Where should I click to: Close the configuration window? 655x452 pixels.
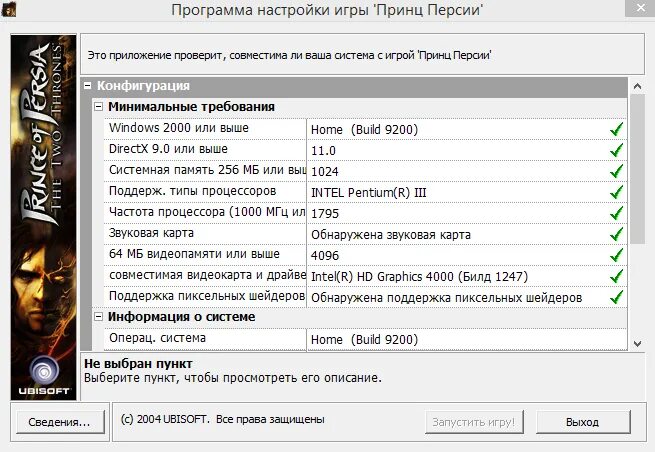click(640, 8)
